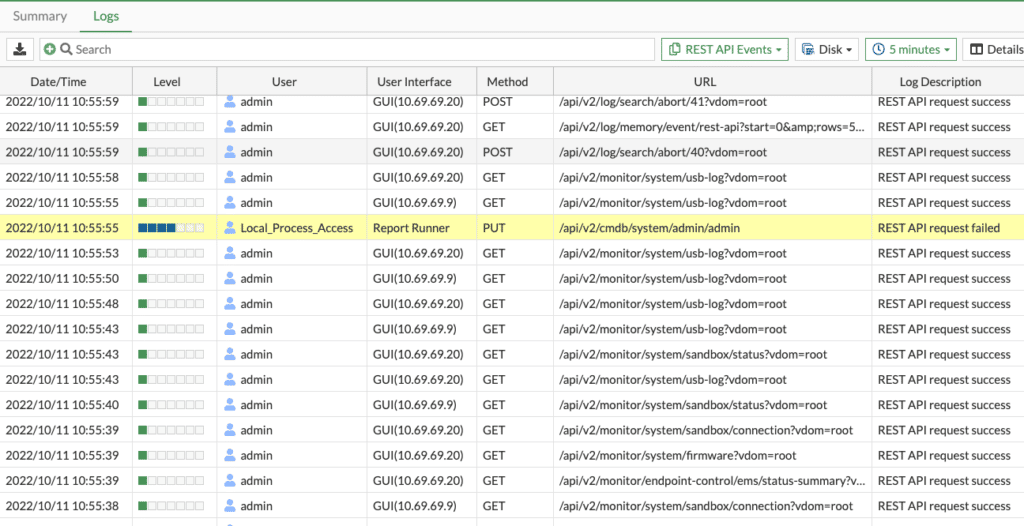This screenshot has width=1024, height=526.
Task: Click the 2022/10/11 10:55:38 timestamp
Action: pyautogui.click(x=62, y=506)
